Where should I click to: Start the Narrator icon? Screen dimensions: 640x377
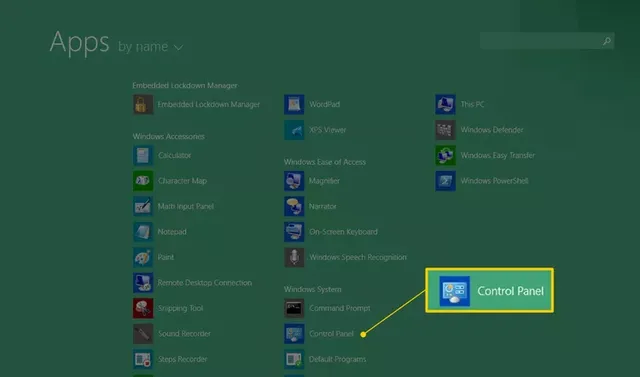pyautogui.click(x=294, y=206)
